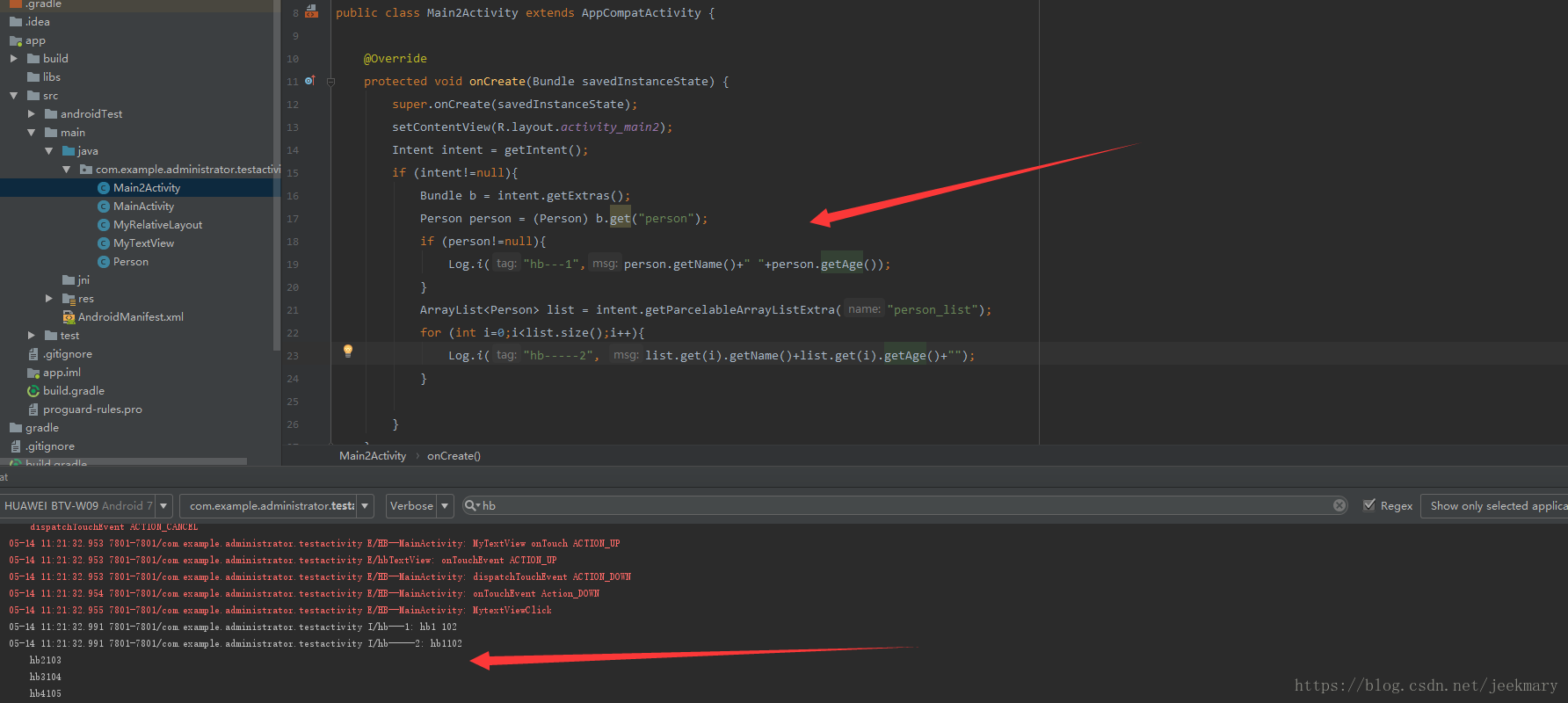Click the code fold marker at onCreate line

pos(330,82)
